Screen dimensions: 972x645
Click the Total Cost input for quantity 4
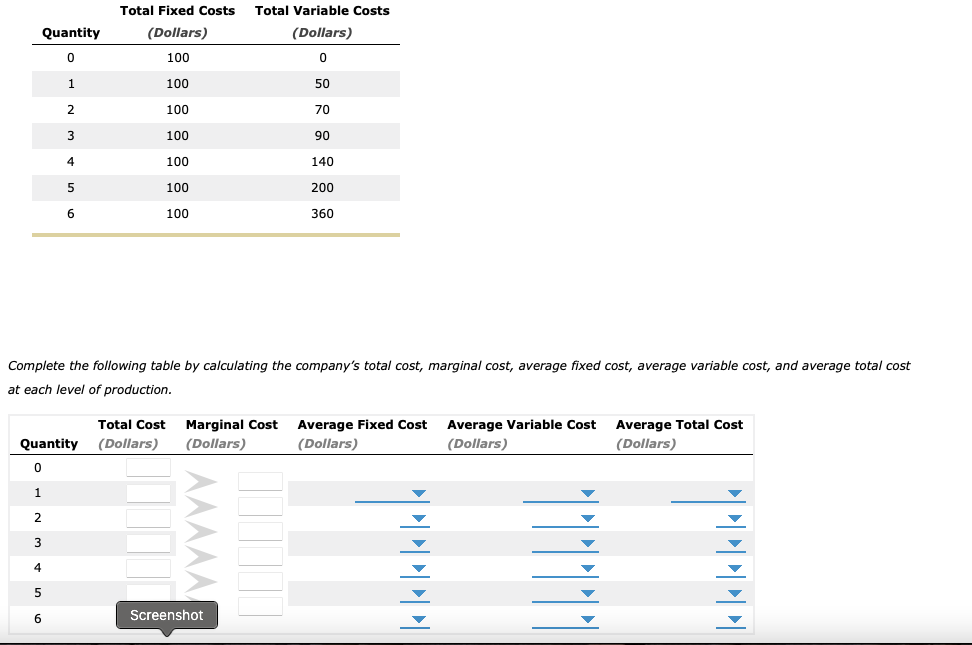coord(150,568)
